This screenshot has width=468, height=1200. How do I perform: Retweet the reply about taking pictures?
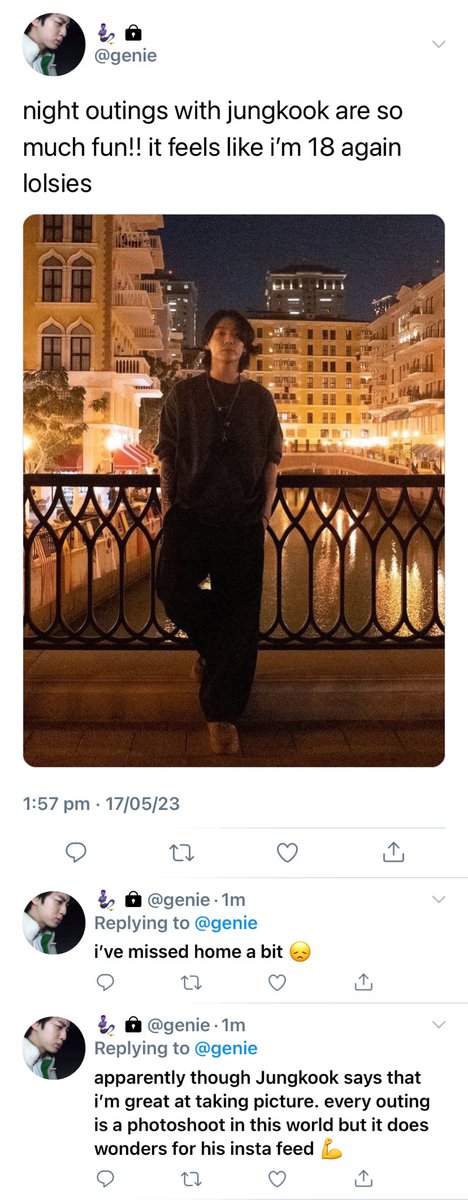[x=191, y=1179]
